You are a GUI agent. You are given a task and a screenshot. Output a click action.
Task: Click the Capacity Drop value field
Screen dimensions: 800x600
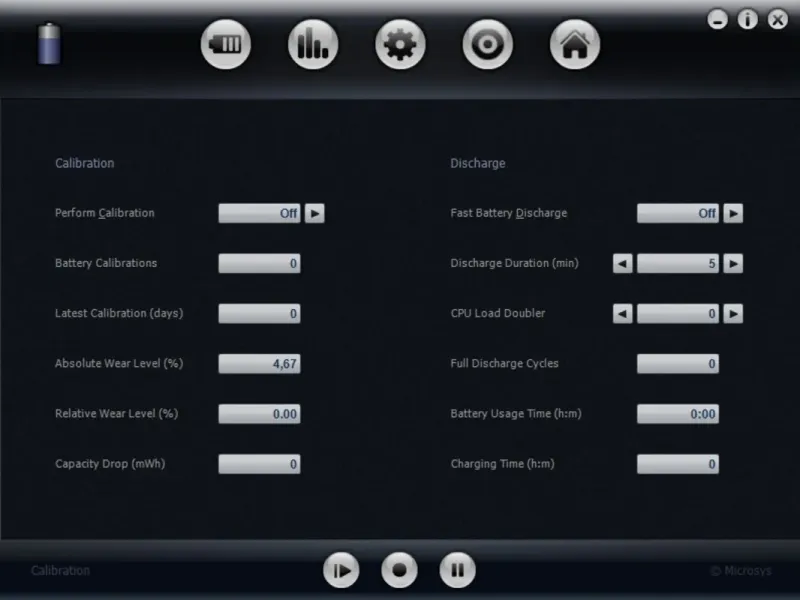[259, 464]
